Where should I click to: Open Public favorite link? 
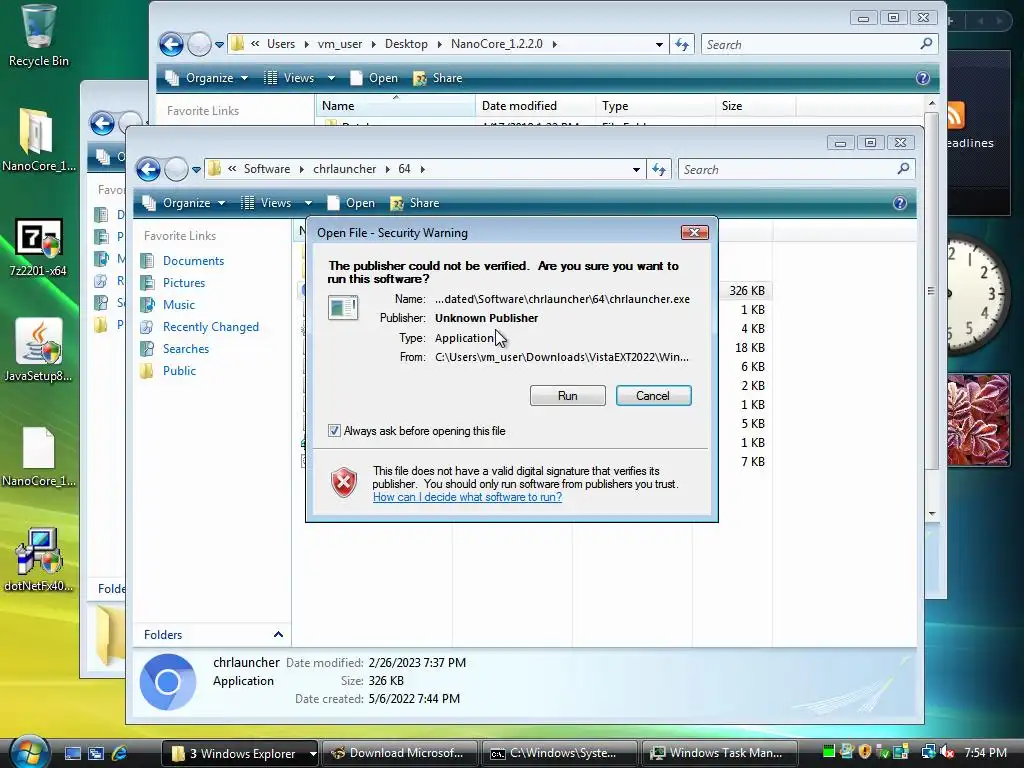pos(179,371)
